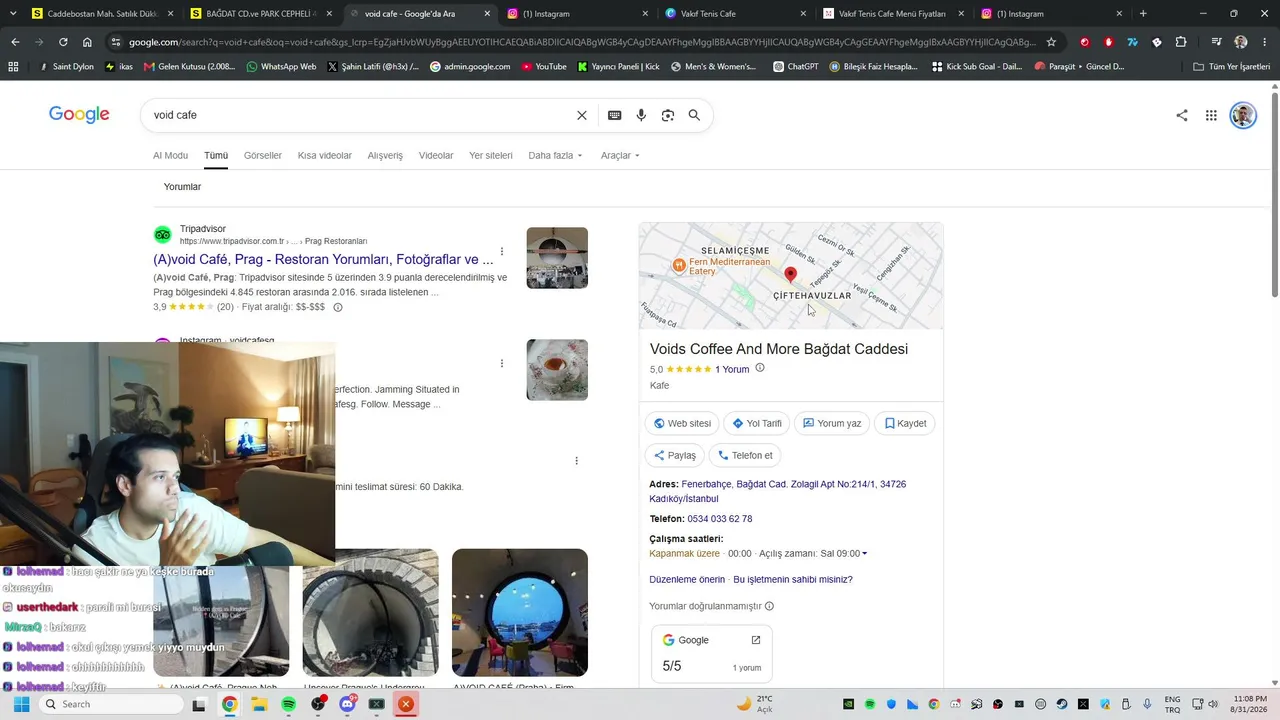Click the phone number 0534 033 62 78
1280x720 pixels.
coord(720,519)
